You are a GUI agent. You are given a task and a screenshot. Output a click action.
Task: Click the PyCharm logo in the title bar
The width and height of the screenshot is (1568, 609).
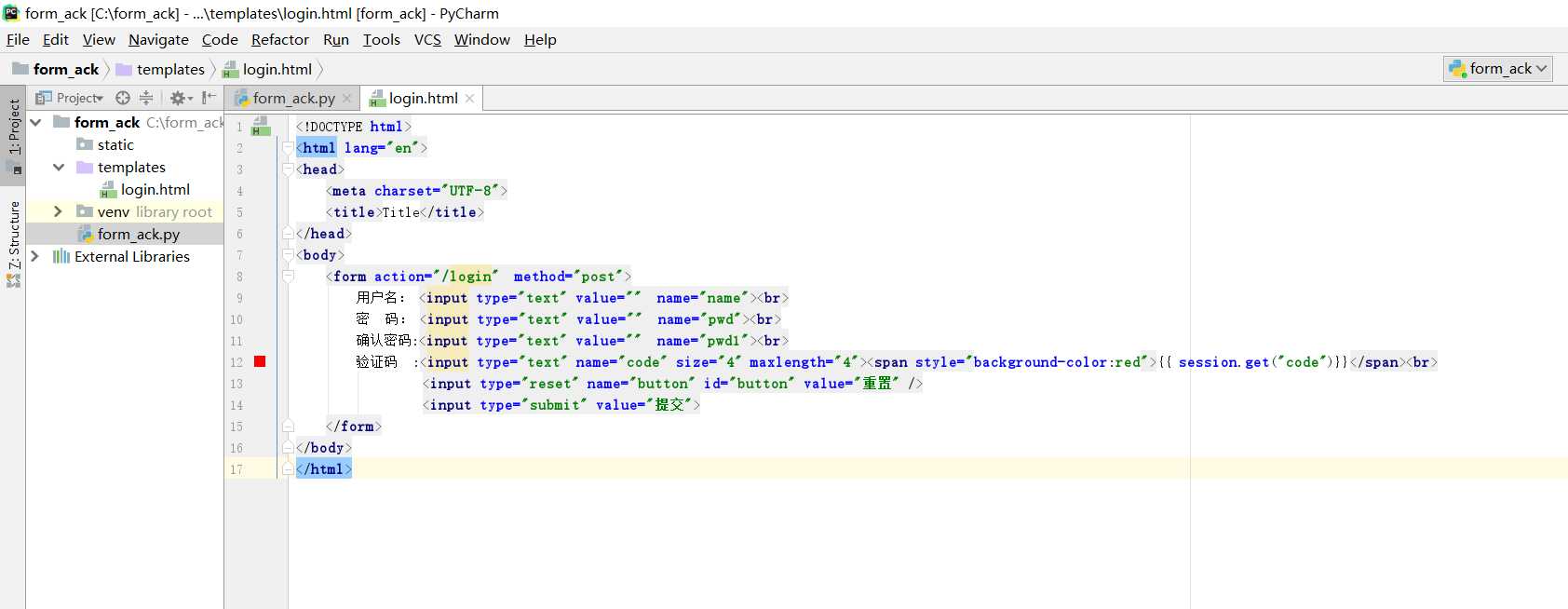coord(11,13)
